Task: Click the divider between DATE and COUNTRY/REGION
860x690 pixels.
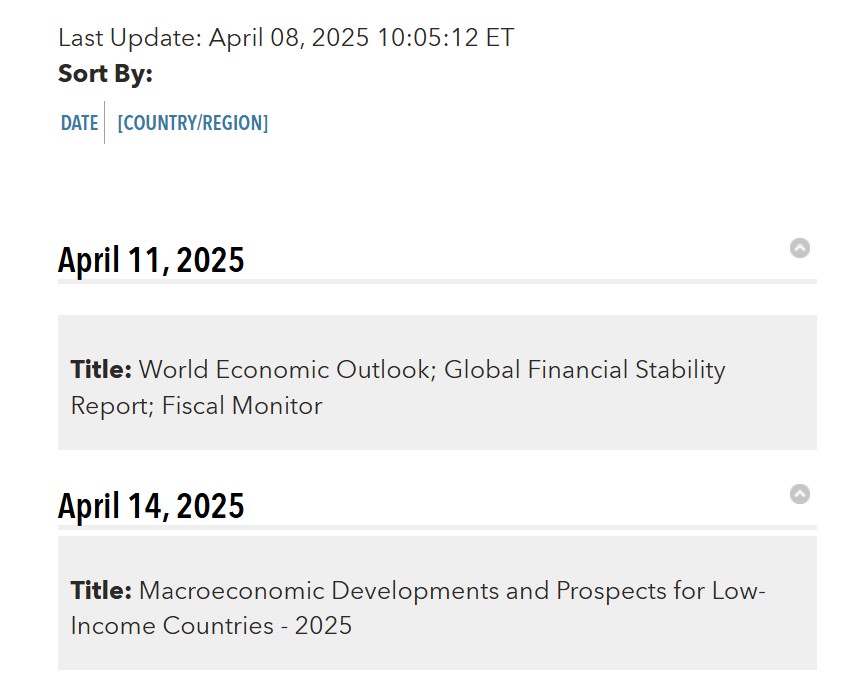Action: tap(105, 122)
